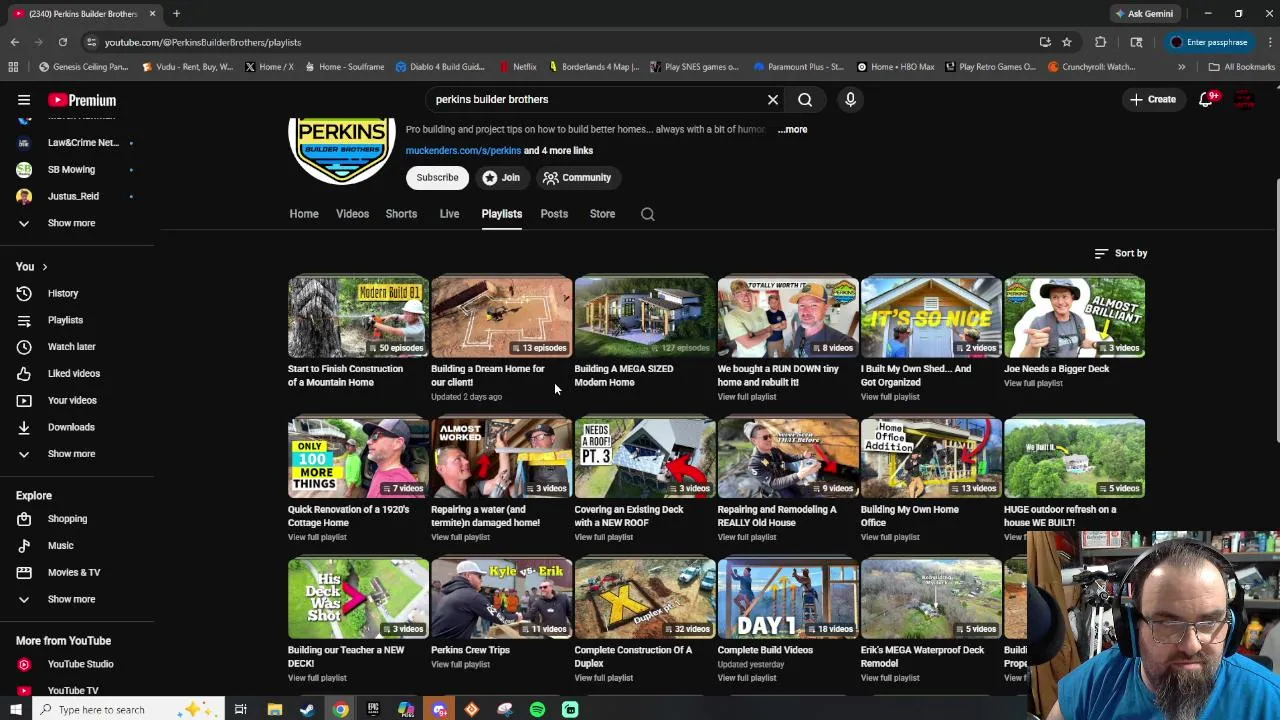Viewport: 1280px width, 720px height.
Task: Clear the search box with the X
Action: click(773, 99)
